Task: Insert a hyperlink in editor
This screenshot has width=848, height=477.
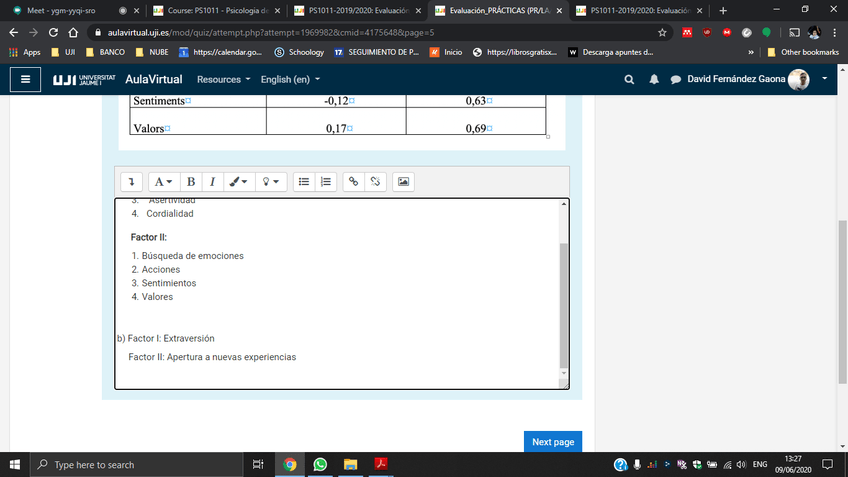Action: 354,182
